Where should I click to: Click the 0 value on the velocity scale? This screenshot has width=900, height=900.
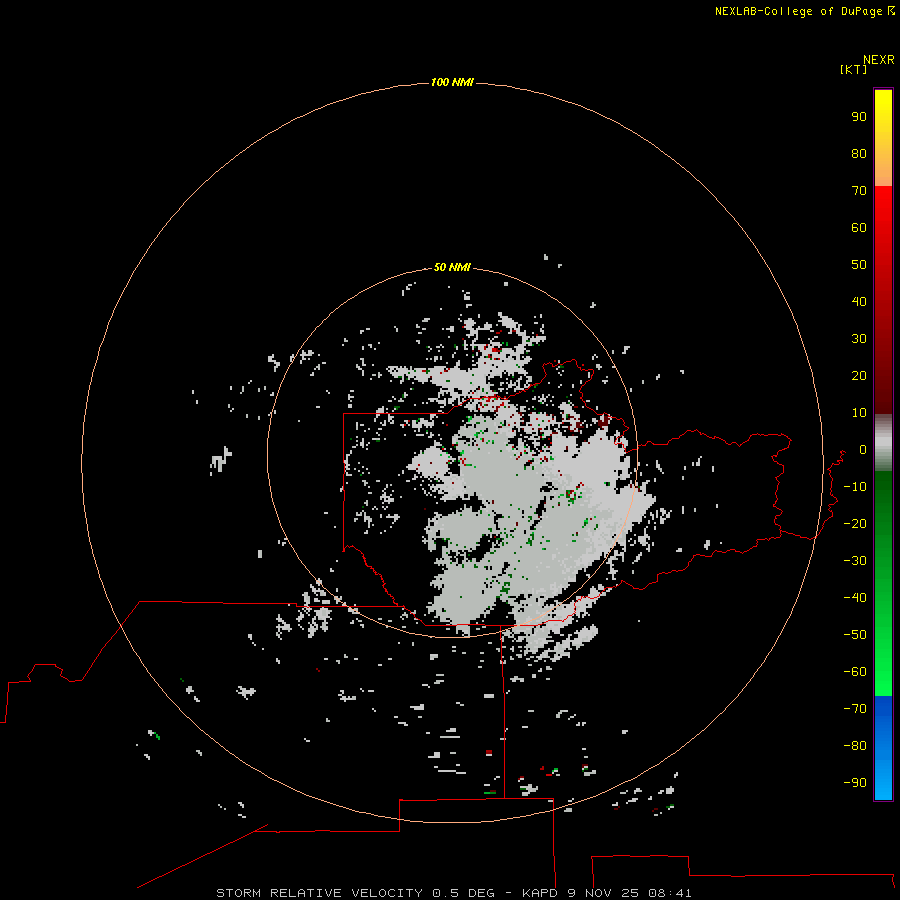[x=862, y=449]
